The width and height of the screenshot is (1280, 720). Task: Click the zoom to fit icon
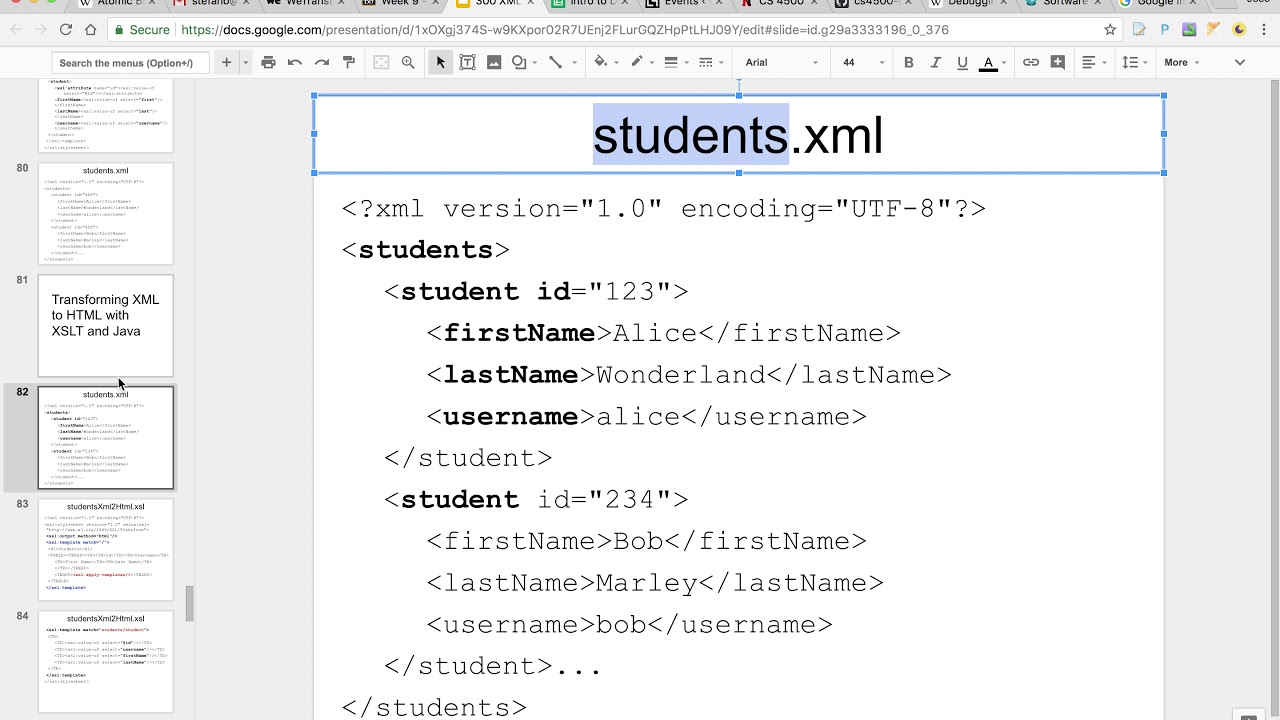(381, 62)
